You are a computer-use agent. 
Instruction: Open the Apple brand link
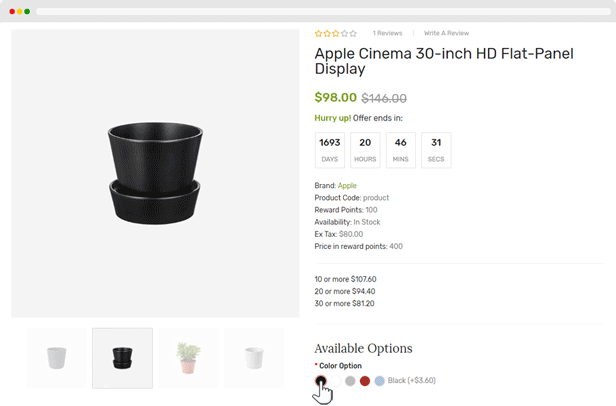(347, 186)
